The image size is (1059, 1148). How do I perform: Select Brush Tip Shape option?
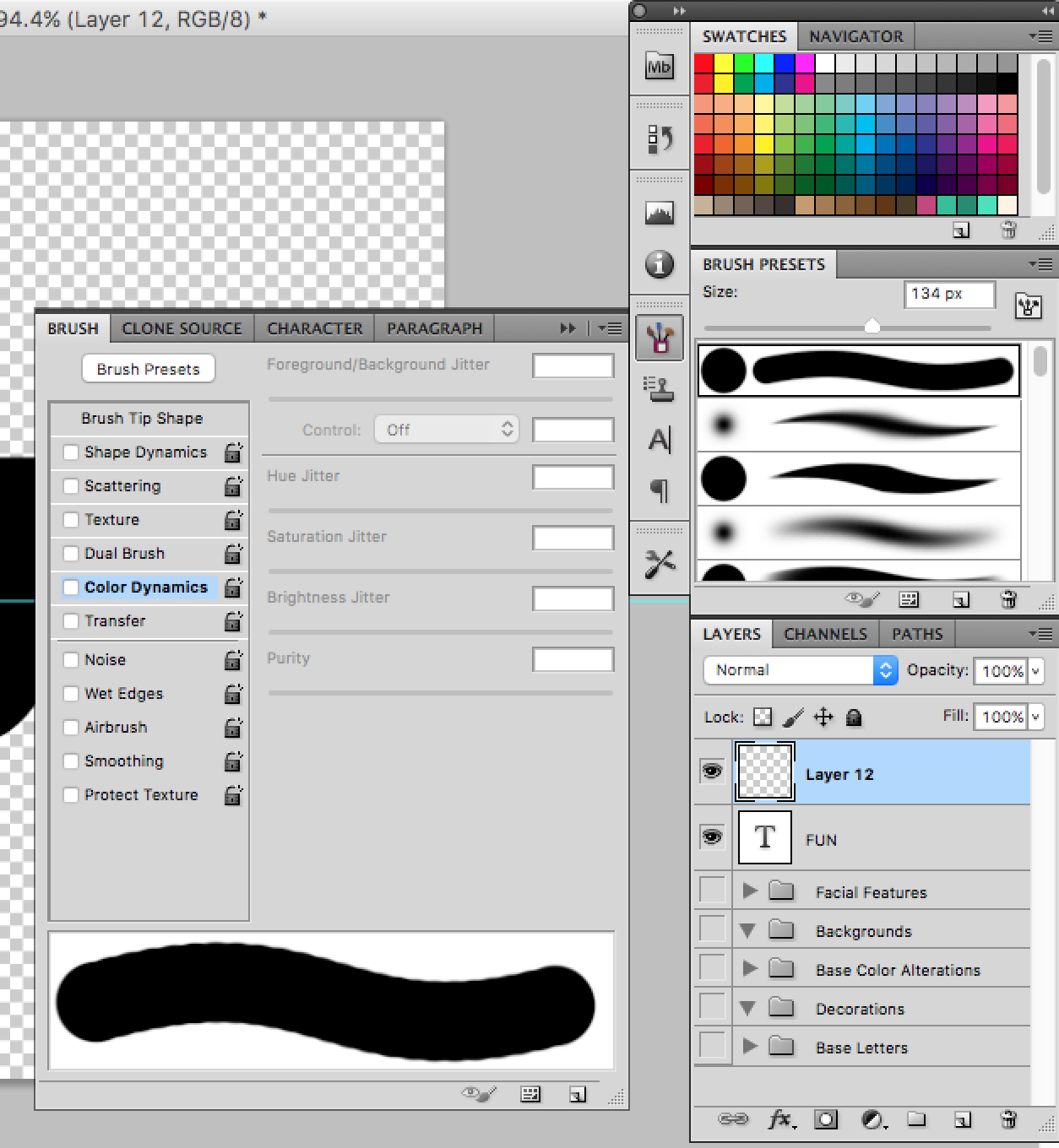click(x=142, y=419)
